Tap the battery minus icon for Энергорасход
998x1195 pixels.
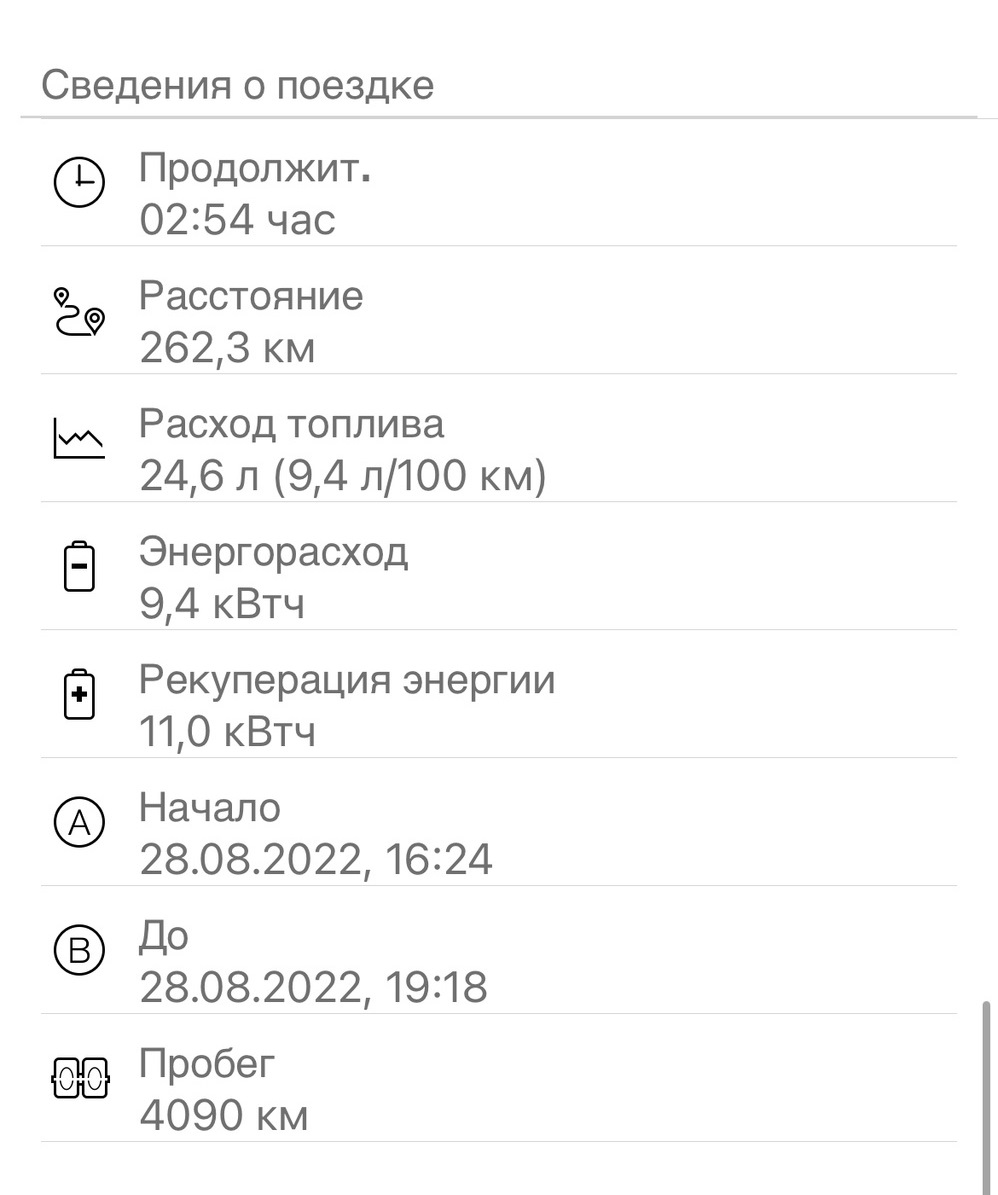[x=79, y=566]
